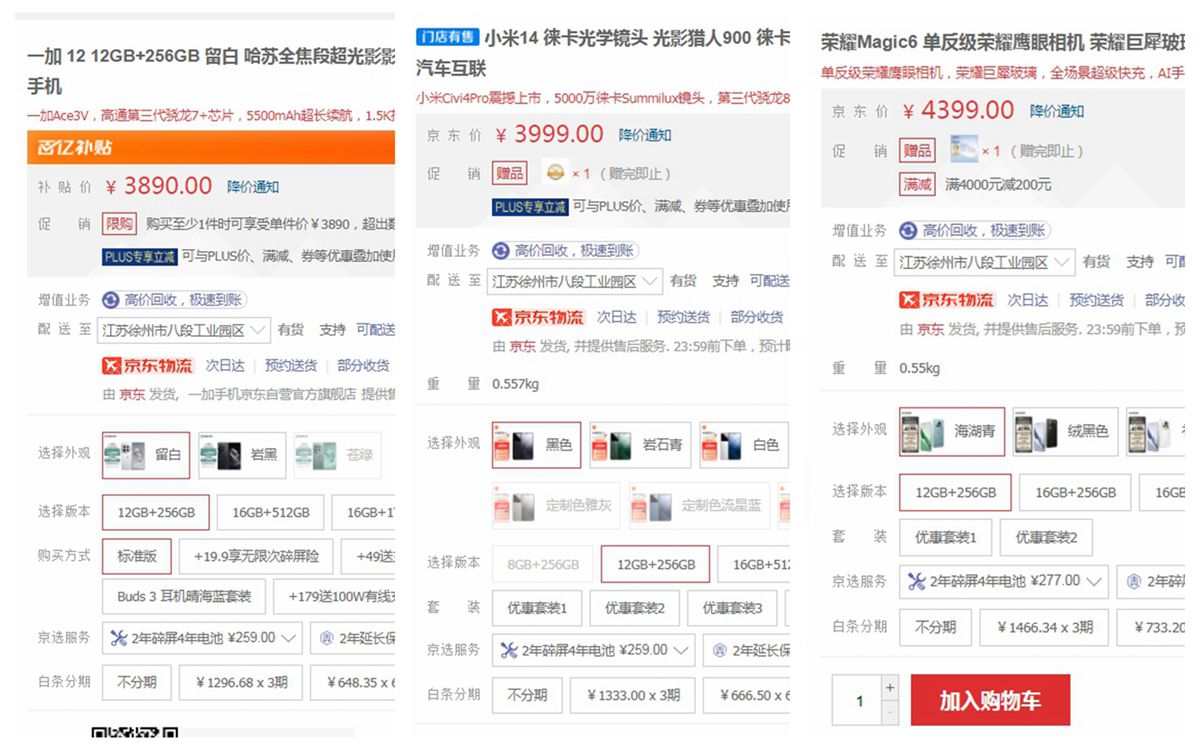Expand the delivery region dropdown for Honor Magic6
The height and width of the screenshot is (750, 1200).
(x=1064, y=262)
